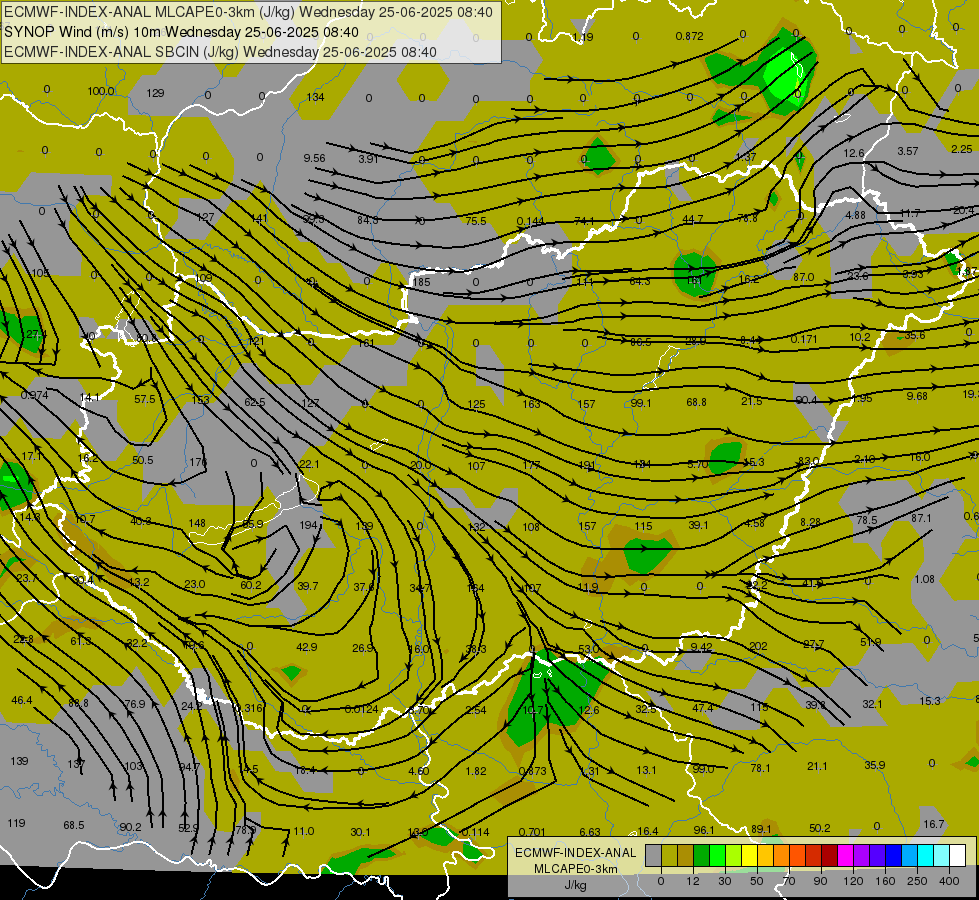Select the map value '10.2'

[x=860, y=337]
